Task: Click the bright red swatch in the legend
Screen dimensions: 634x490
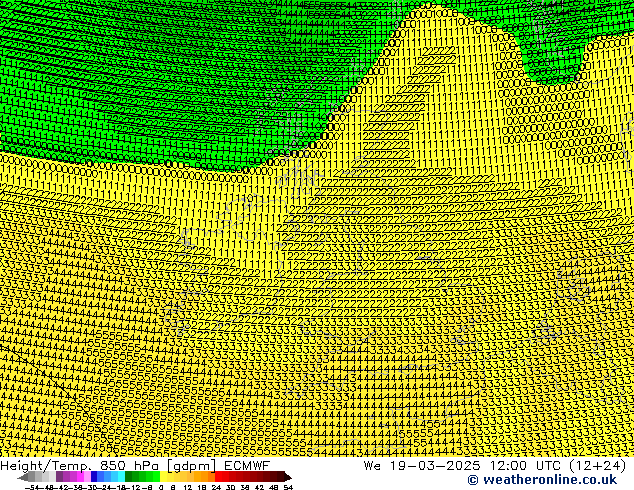Action: [218, 476]
